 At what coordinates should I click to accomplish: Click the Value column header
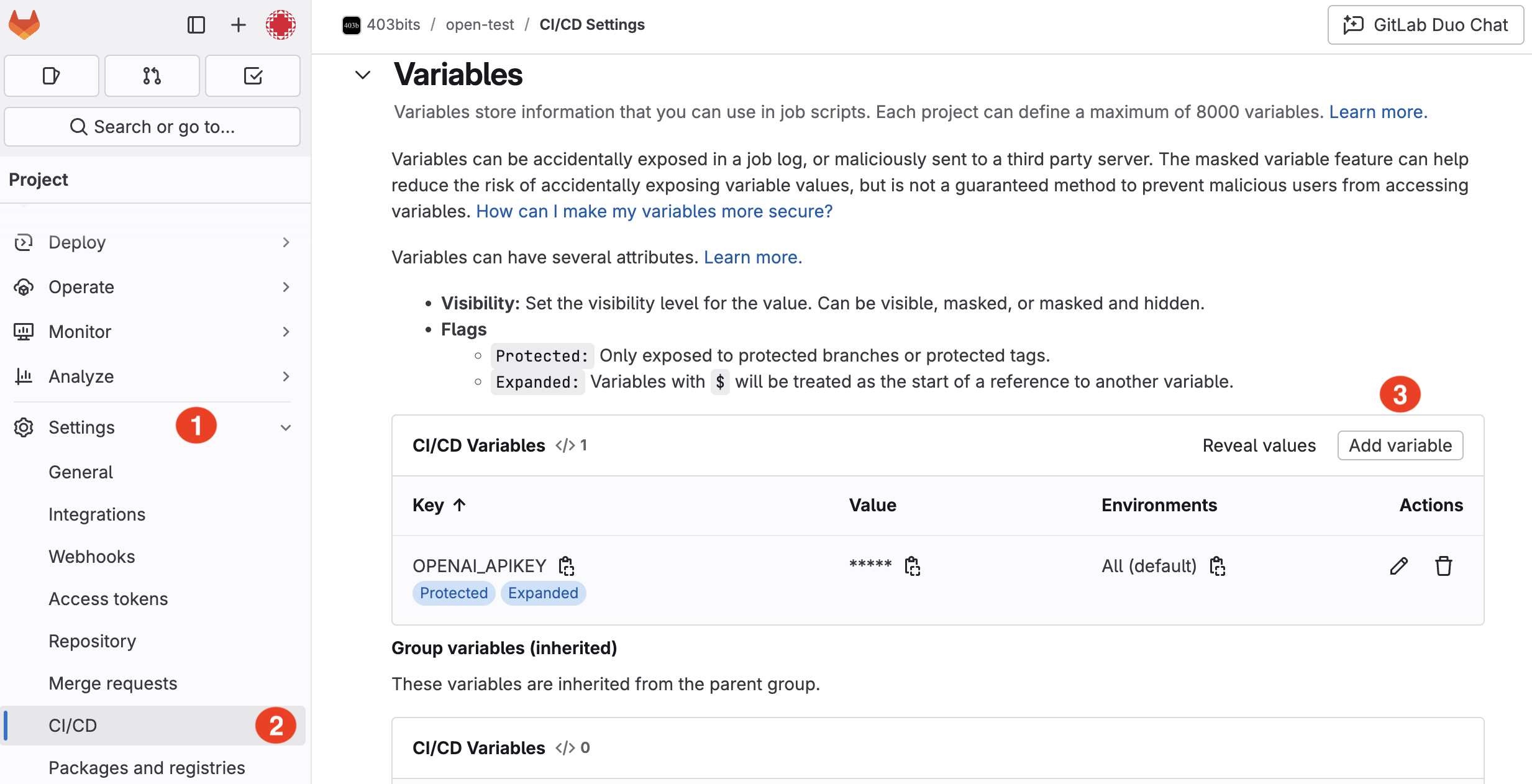873,505
